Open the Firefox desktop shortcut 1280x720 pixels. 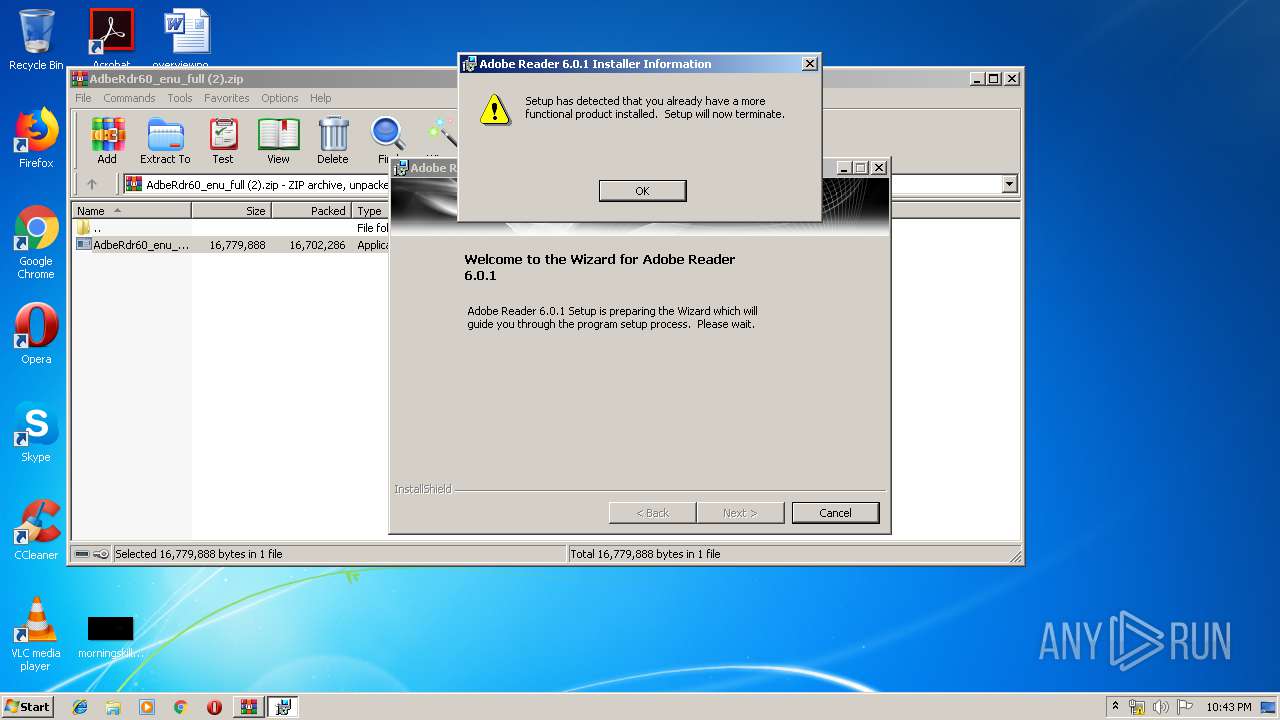click(x=36, y=138)
